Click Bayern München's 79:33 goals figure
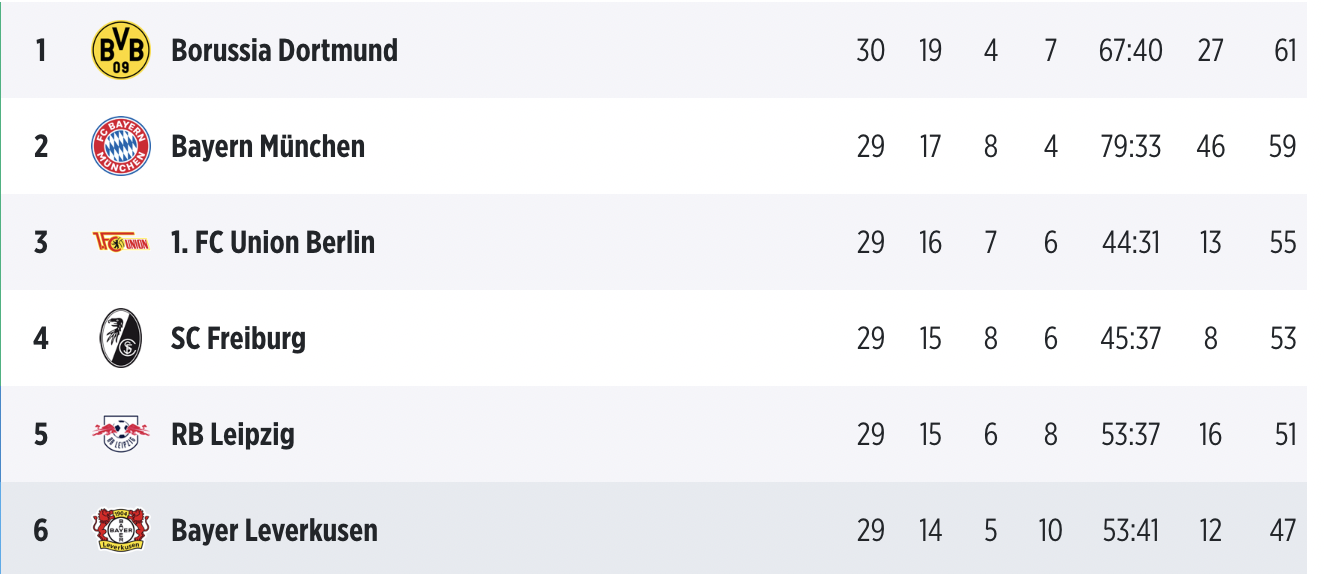The height and width of the screenshot is (574, 1324). click(1130, 146)
